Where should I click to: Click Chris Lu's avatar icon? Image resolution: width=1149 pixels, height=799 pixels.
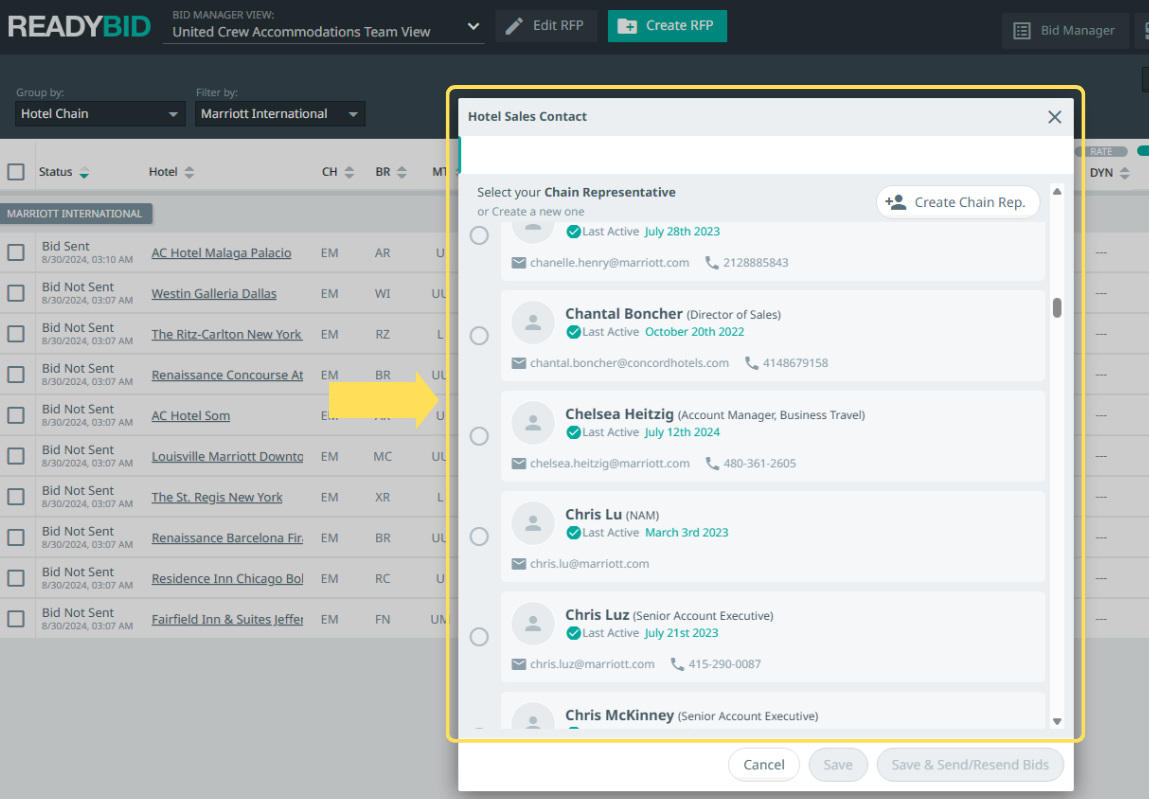tap(533, 523)
